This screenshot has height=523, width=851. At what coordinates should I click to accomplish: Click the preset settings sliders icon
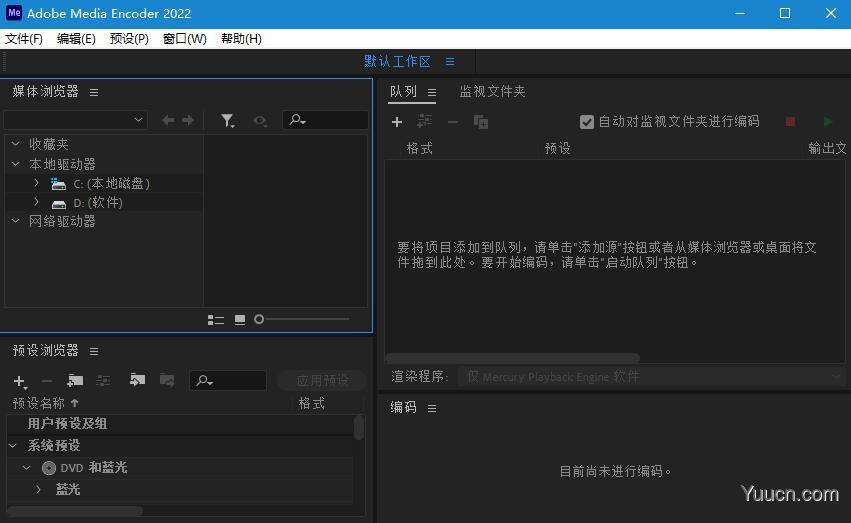(x=103, y=381)
